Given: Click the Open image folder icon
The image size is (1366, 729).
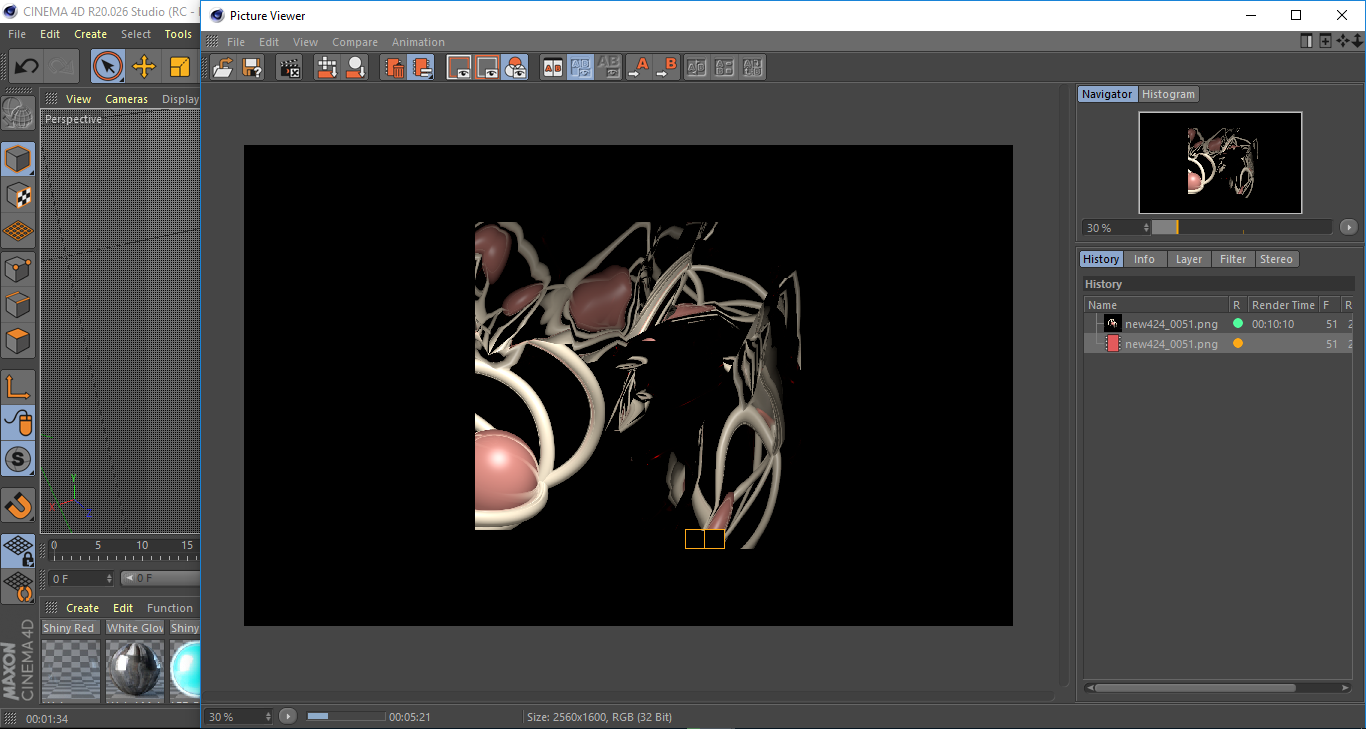Looking at the screenshot, I should pos(224,67).
